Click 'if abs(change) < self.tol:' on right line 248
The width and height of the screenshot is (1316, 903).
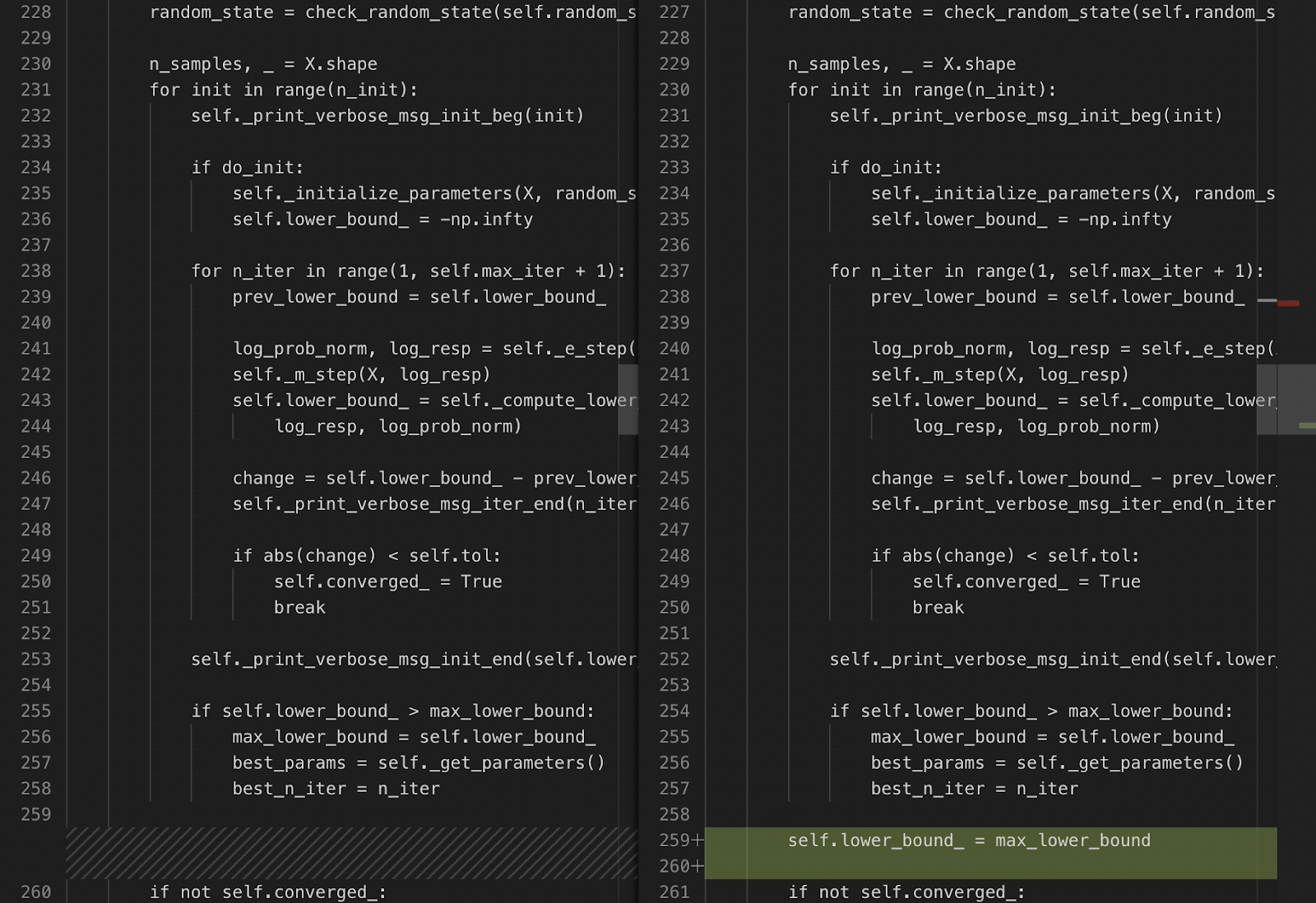[x=1006, y=556]
